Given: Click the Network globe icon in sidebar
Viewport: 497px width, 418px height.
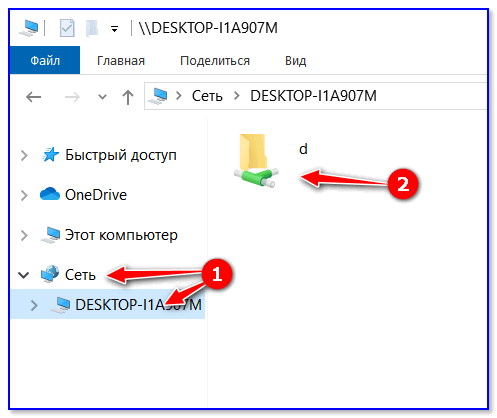Looking at the screenshot, I should [50, 274].
